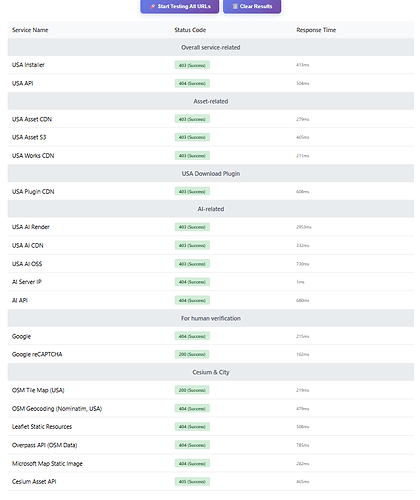Clear Results of the URL test

point(252,6)
